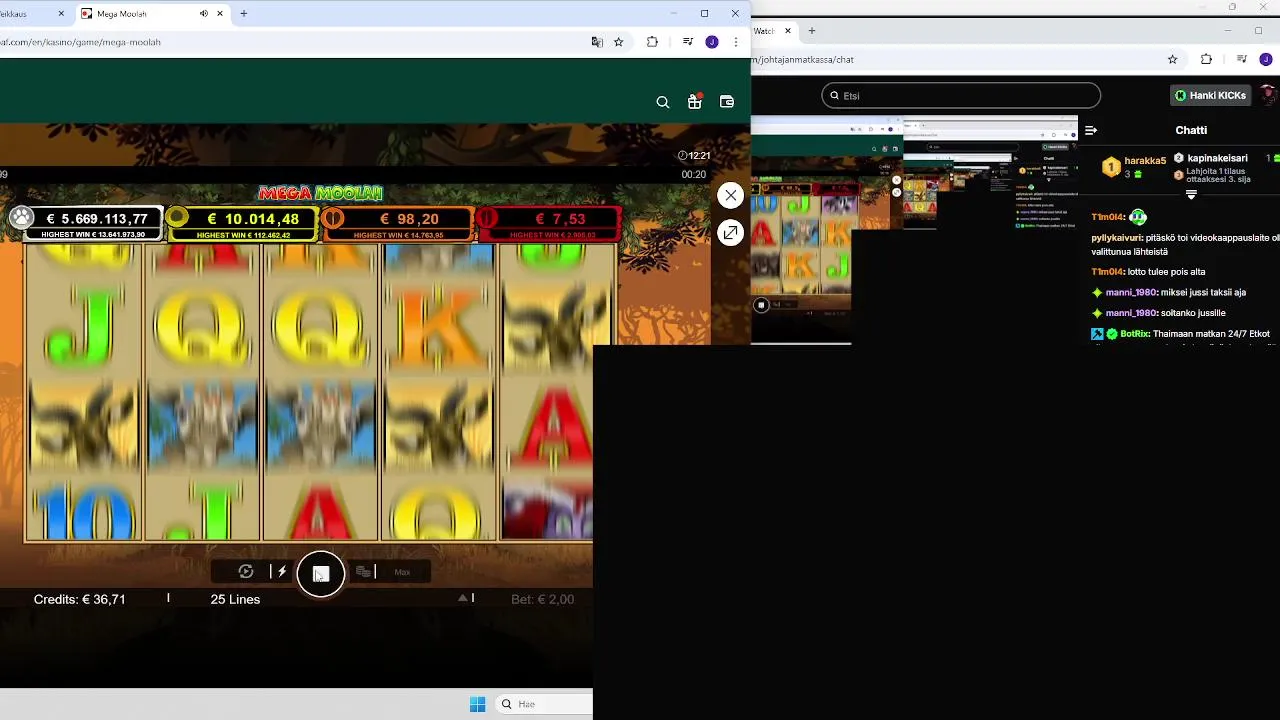Image resolution: width=1280 pixels, height=720 pixels.
Task: Open the Chrome three-dot menu in the casino window
Action: click(736, 42)
